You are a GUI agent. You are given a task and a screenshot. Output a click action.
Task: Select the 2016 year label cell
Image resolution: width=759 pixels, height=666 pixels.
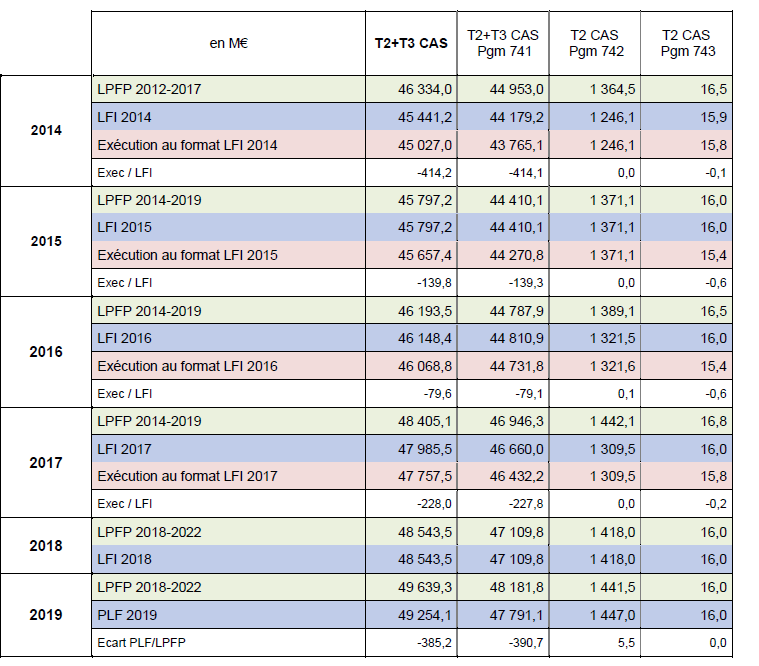pos(46,352)
